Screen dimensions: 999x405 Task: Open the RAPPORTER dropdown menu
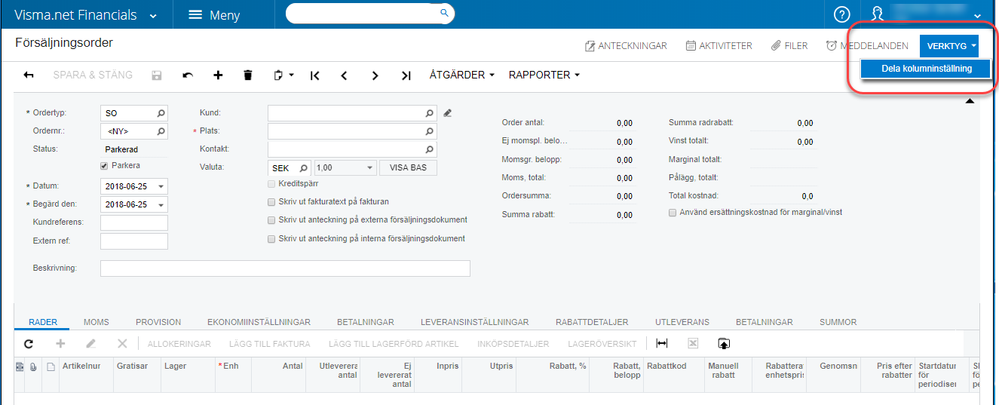(544, 75)
